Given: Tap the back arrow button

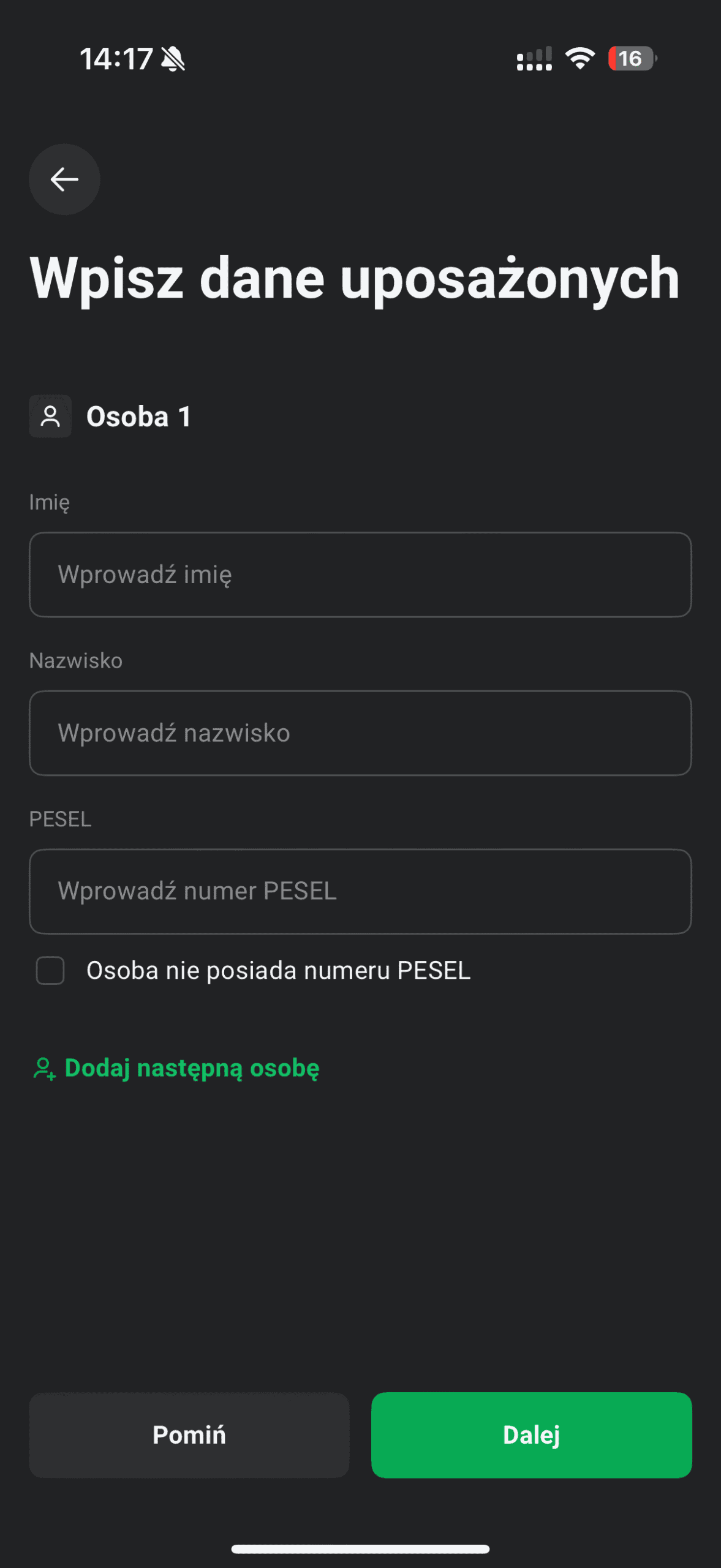Looking at the screenshot, I should [64, 179].
